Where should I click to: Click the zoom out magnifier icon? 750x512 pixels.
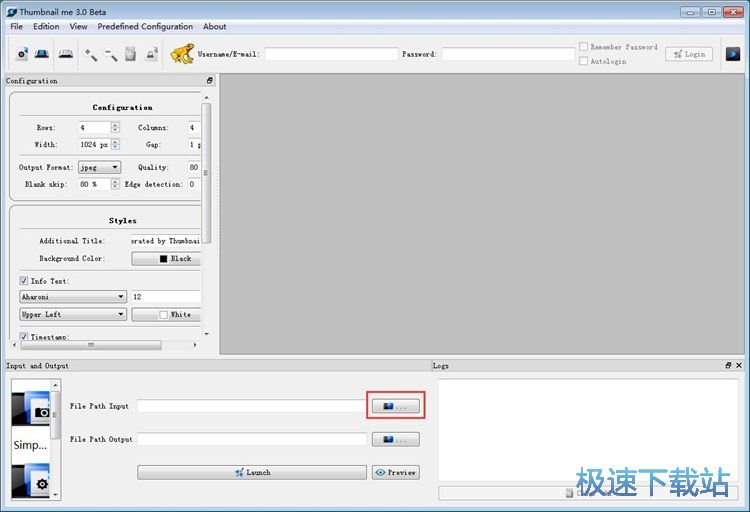110,54
